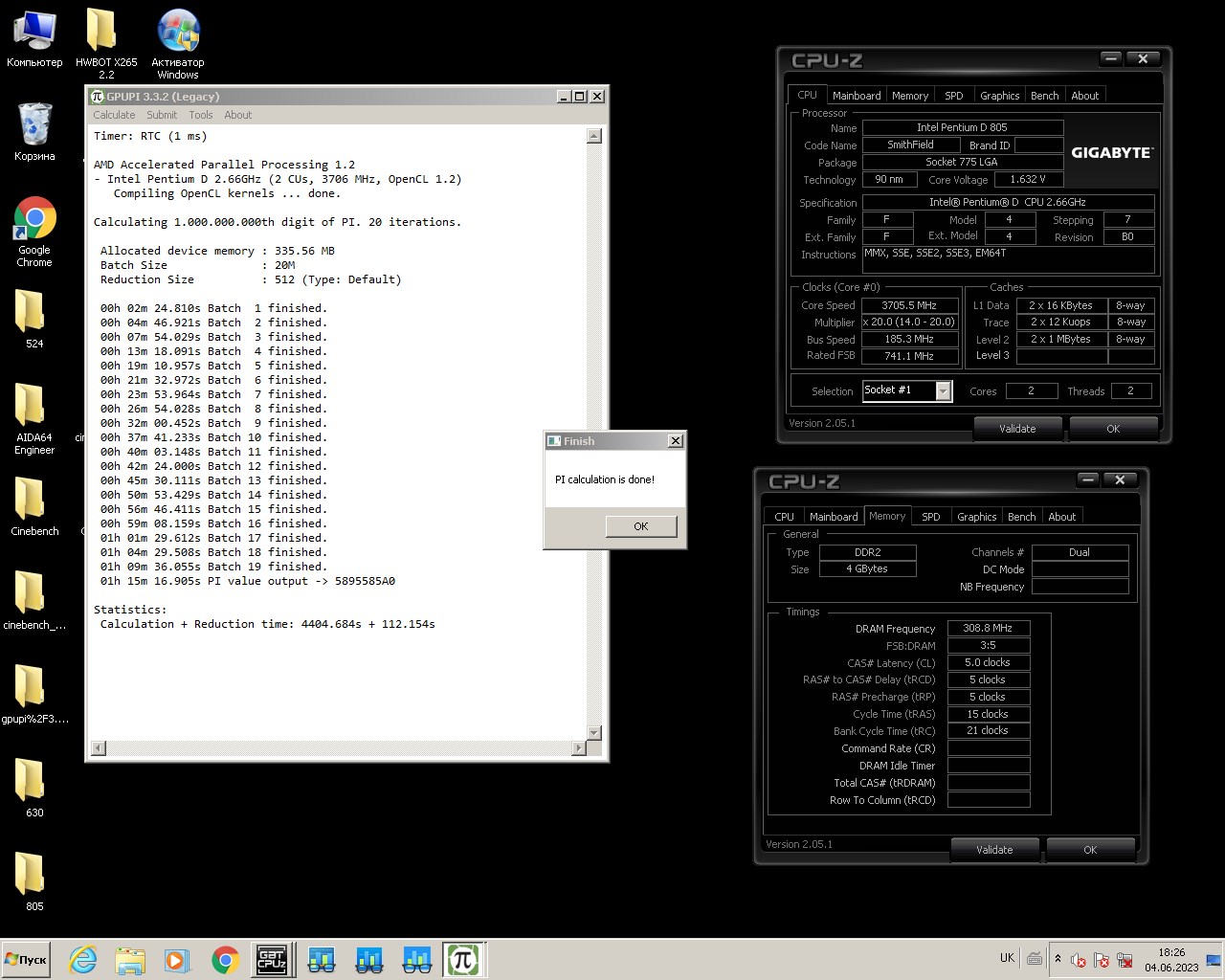Switch to Mainboard tab in lower CPU-Z
This screenshot has width=1225, height=980.
tap(834, 517)
